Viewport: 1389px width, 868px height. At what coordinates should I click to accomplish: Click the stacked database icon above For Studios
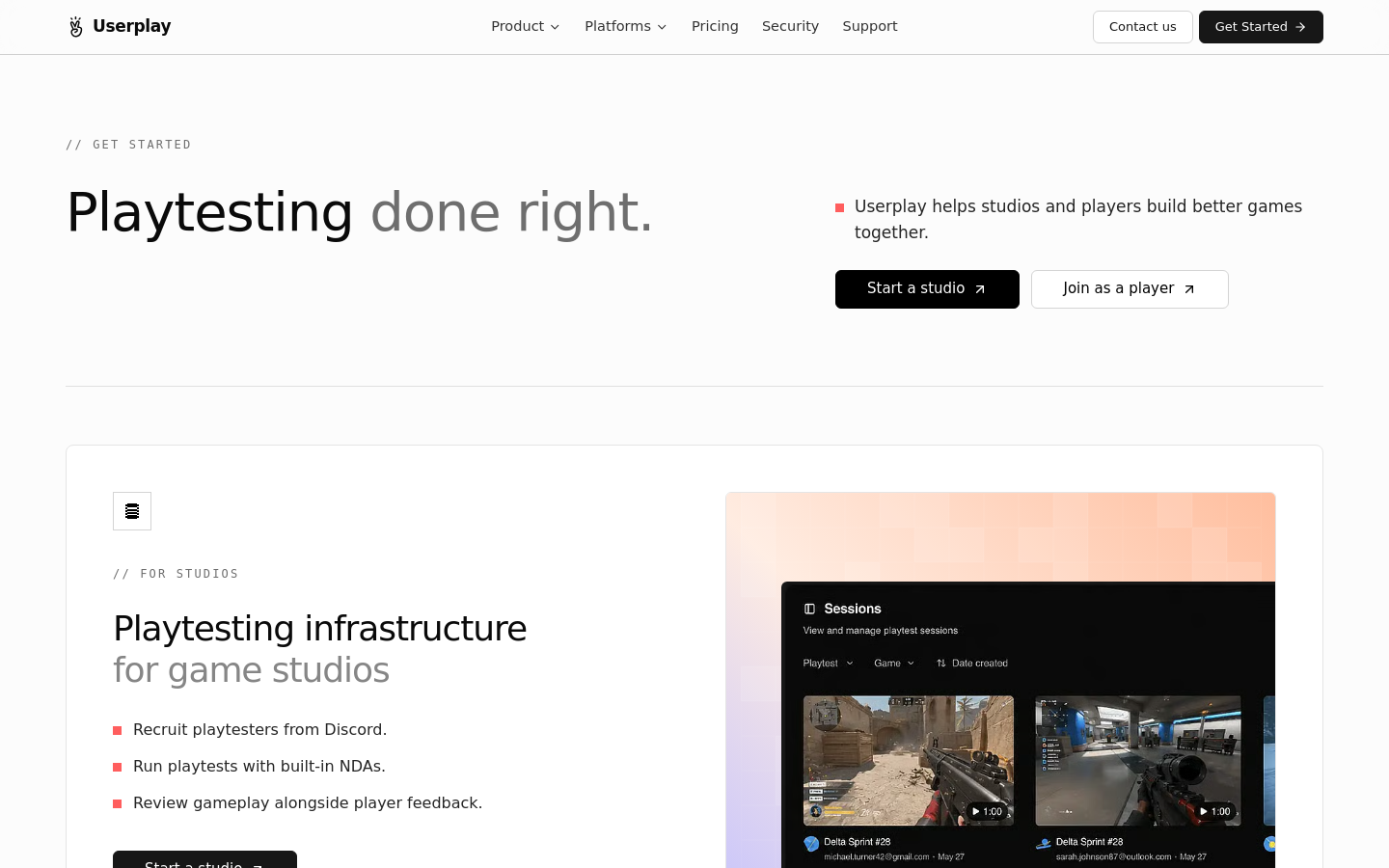pyautogui.click(x=132, y=511)
